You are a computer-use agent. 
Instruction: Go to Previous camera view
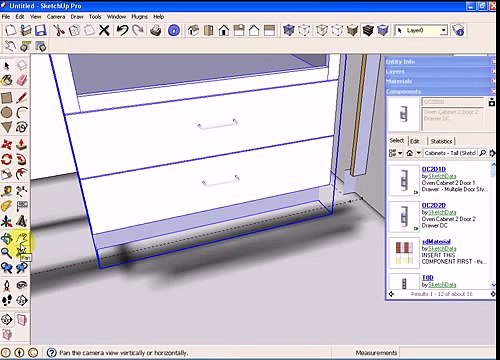[7, 268]
